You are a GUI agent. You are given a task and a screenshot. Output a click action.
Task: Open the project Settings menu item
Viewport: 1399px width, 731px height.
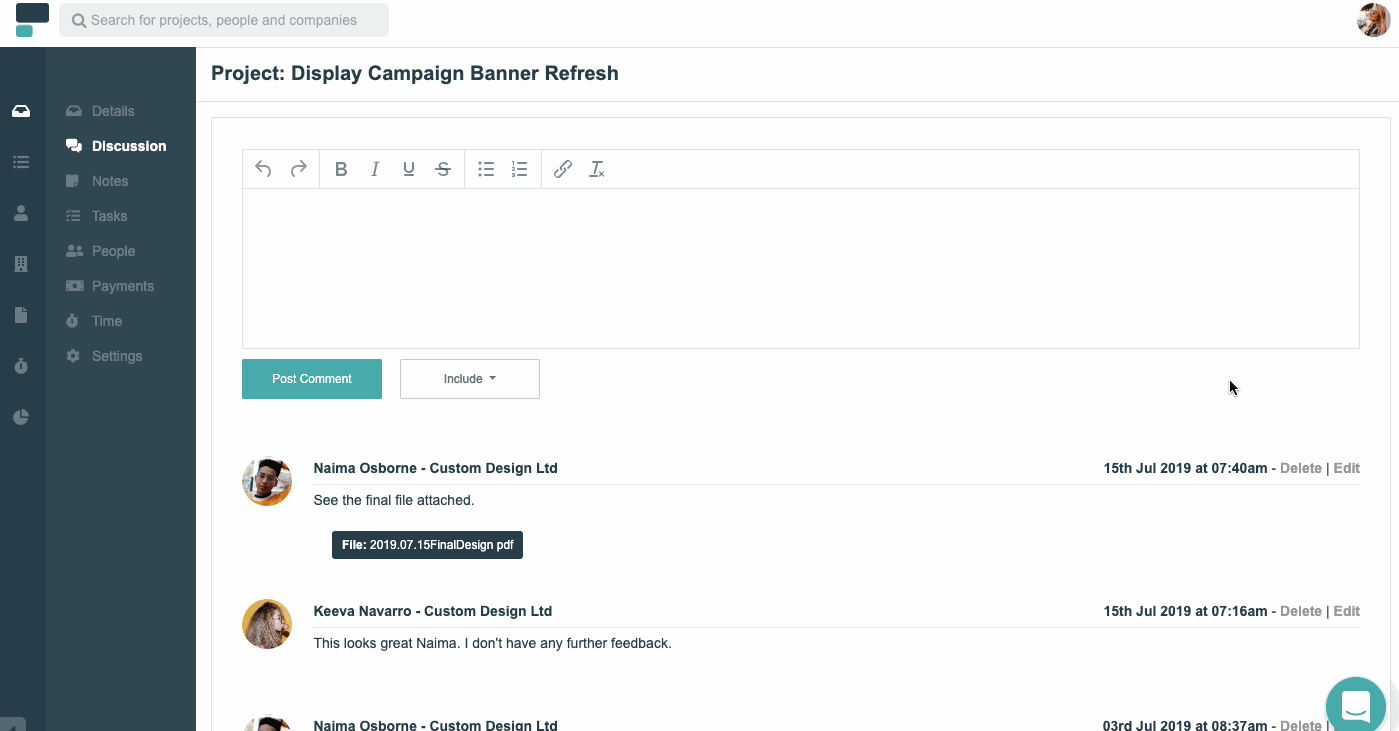click(x=104, y=356)
